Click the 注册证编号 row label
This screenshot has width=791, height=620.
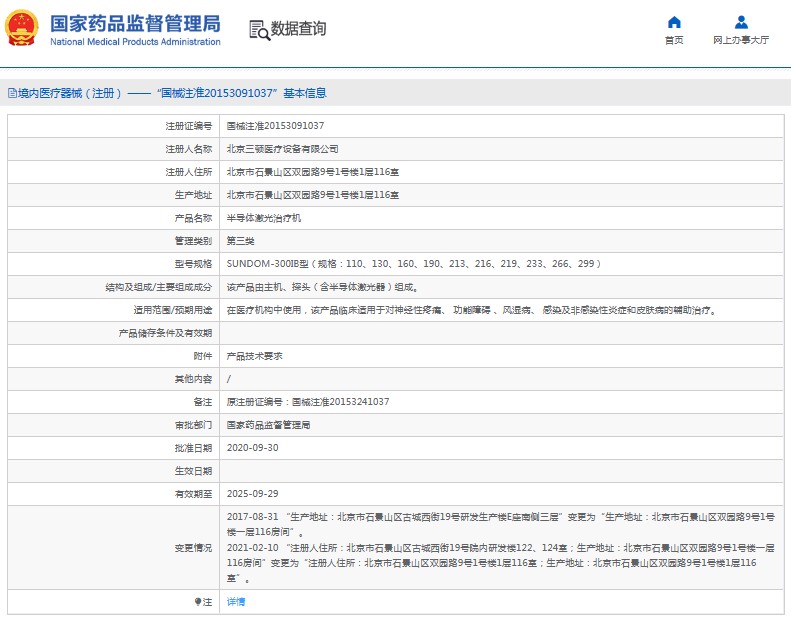tap(189, 126)
